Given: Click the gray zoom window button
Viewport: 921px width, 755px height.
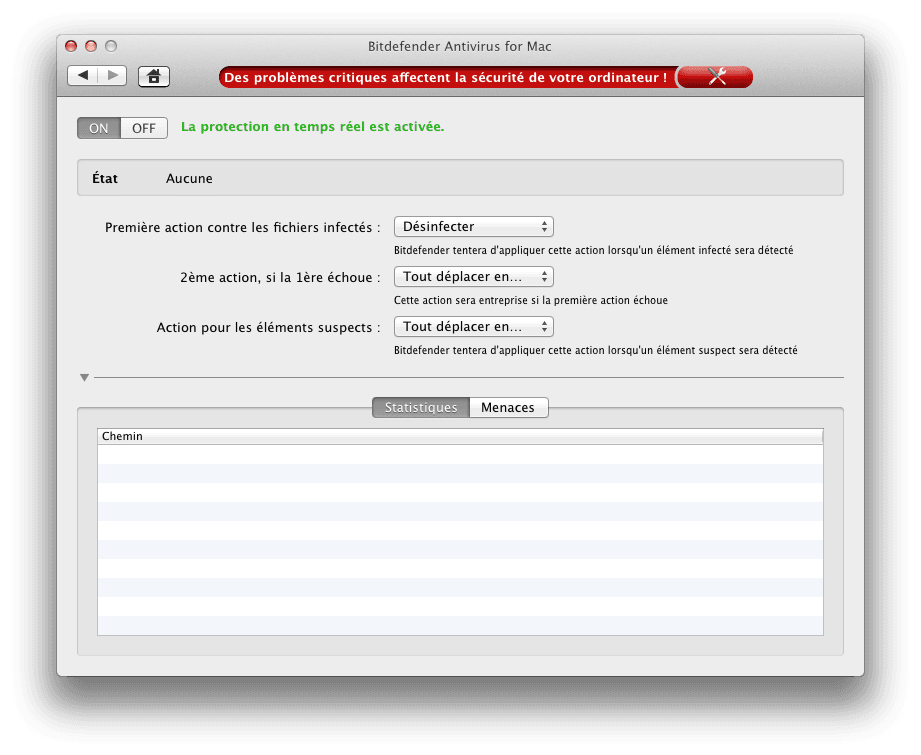Looking at the screenshot, I should click(111, 46).
